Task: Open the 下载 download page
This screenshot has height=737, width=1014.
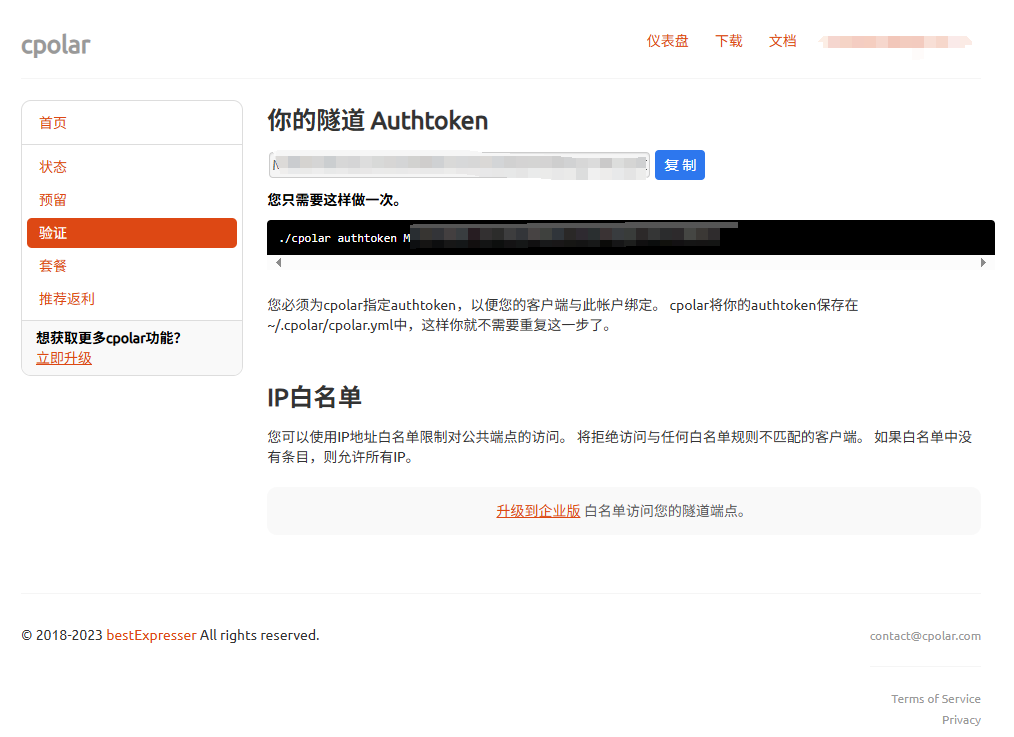Action: click(x=729, y=41)
